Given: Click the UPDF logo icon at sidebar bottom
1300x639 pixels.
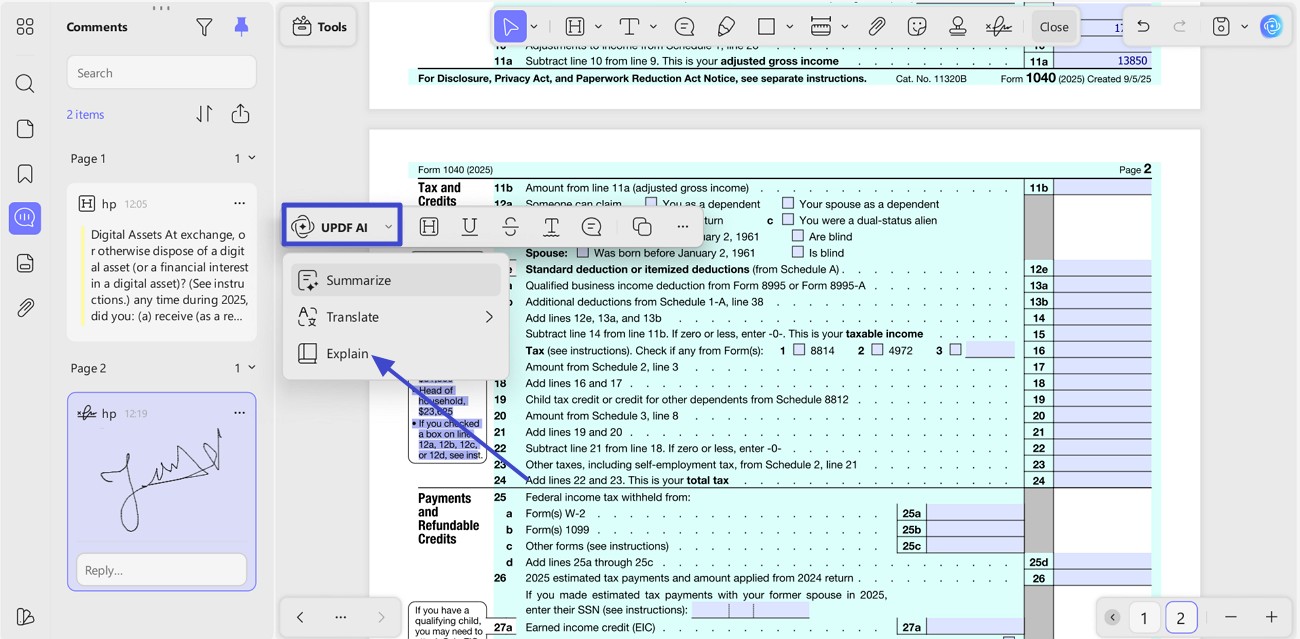Looking at the screenshot, I should tap(25, 616).
